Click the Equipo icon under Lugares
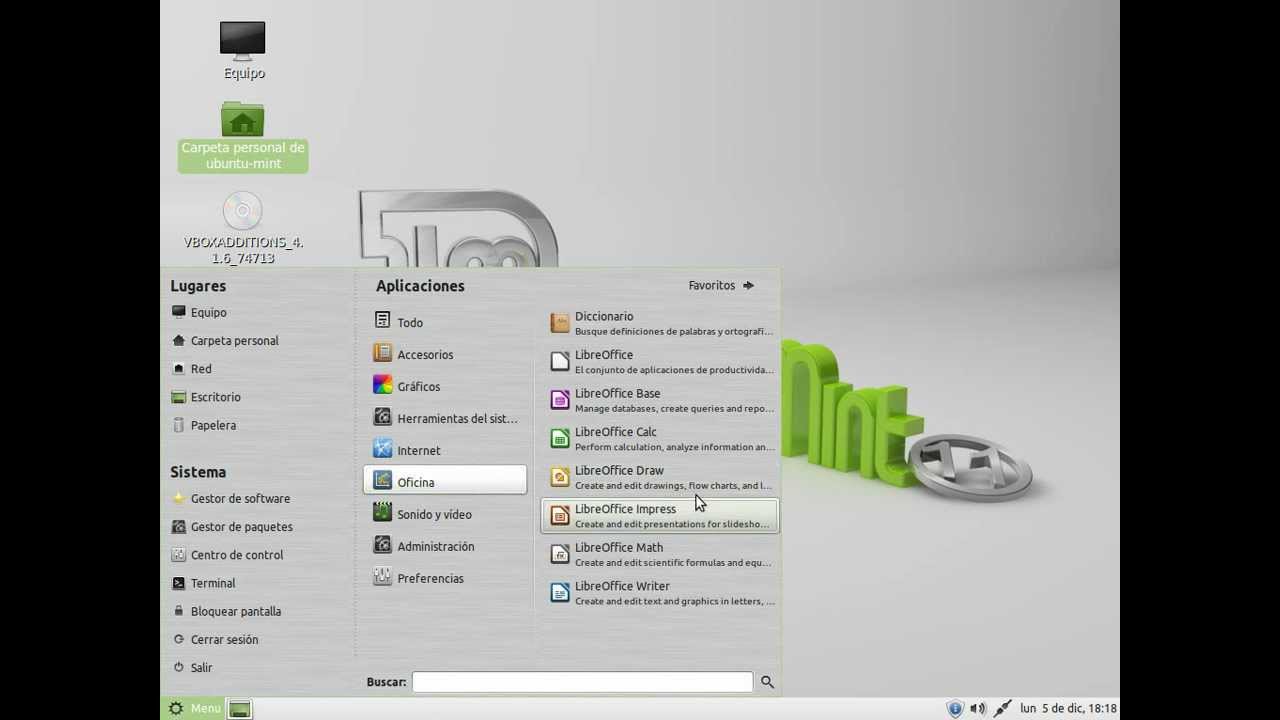 point(179,312)
